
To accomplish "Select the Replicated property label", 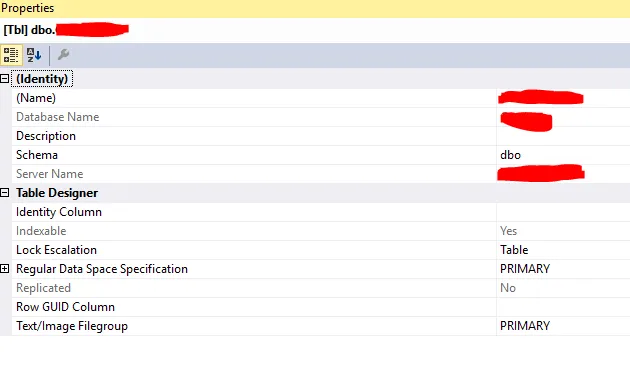I will click(x=43, y=288).
